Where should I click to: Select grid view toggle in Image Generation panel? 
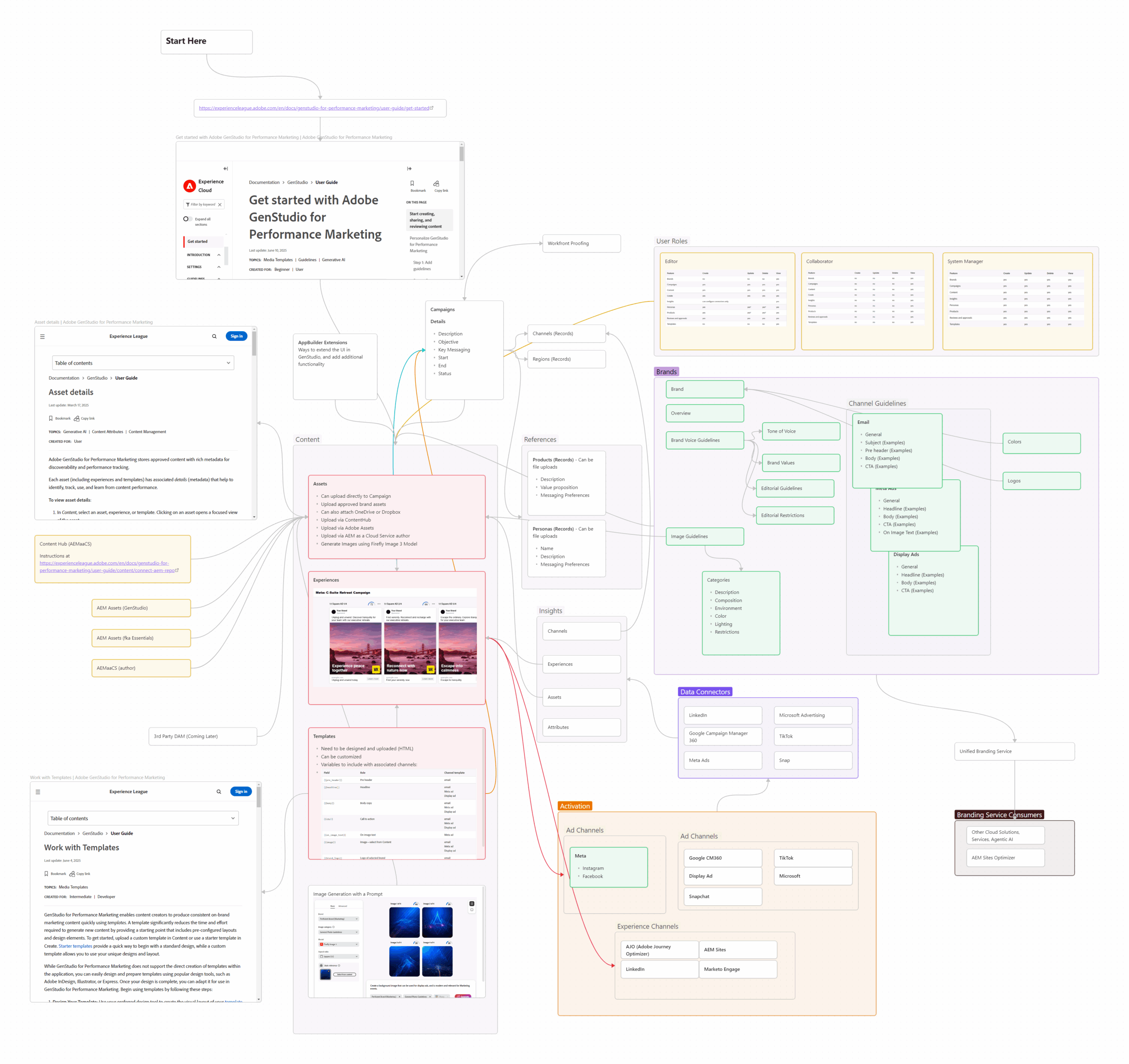(471, 903)
